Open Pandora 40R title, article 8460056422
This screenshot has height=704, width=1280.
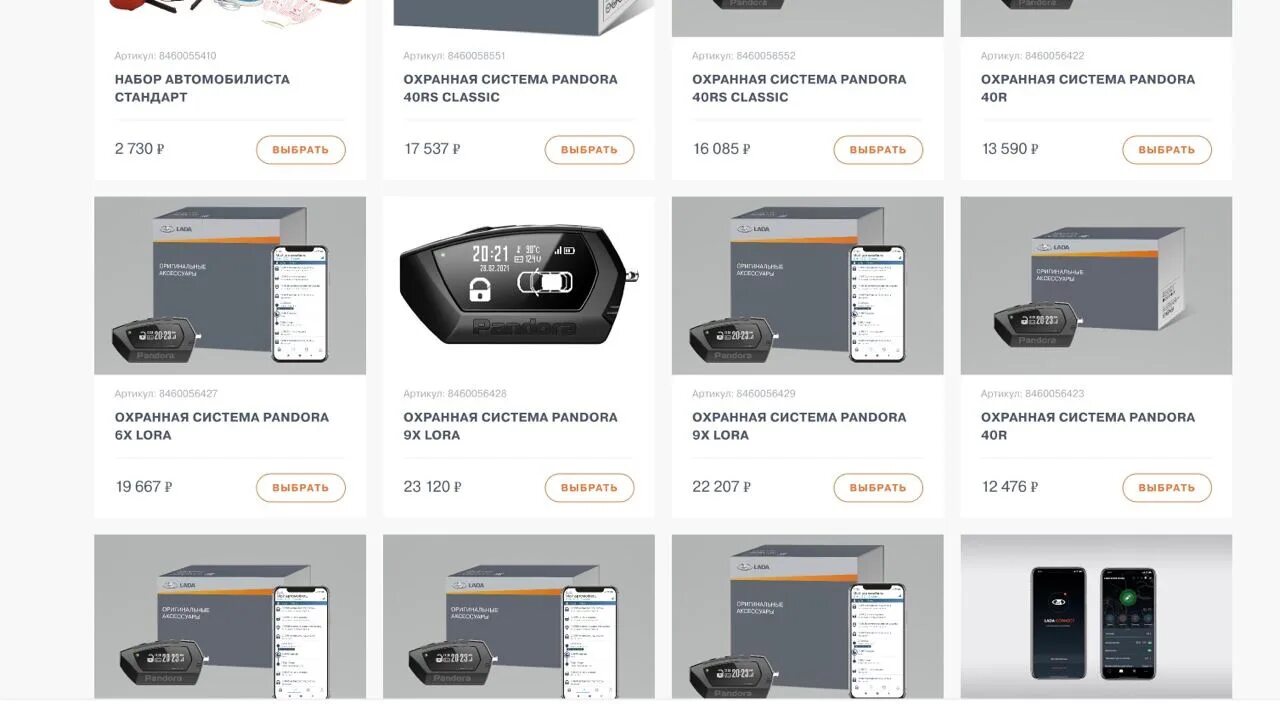click(1088, 88)
